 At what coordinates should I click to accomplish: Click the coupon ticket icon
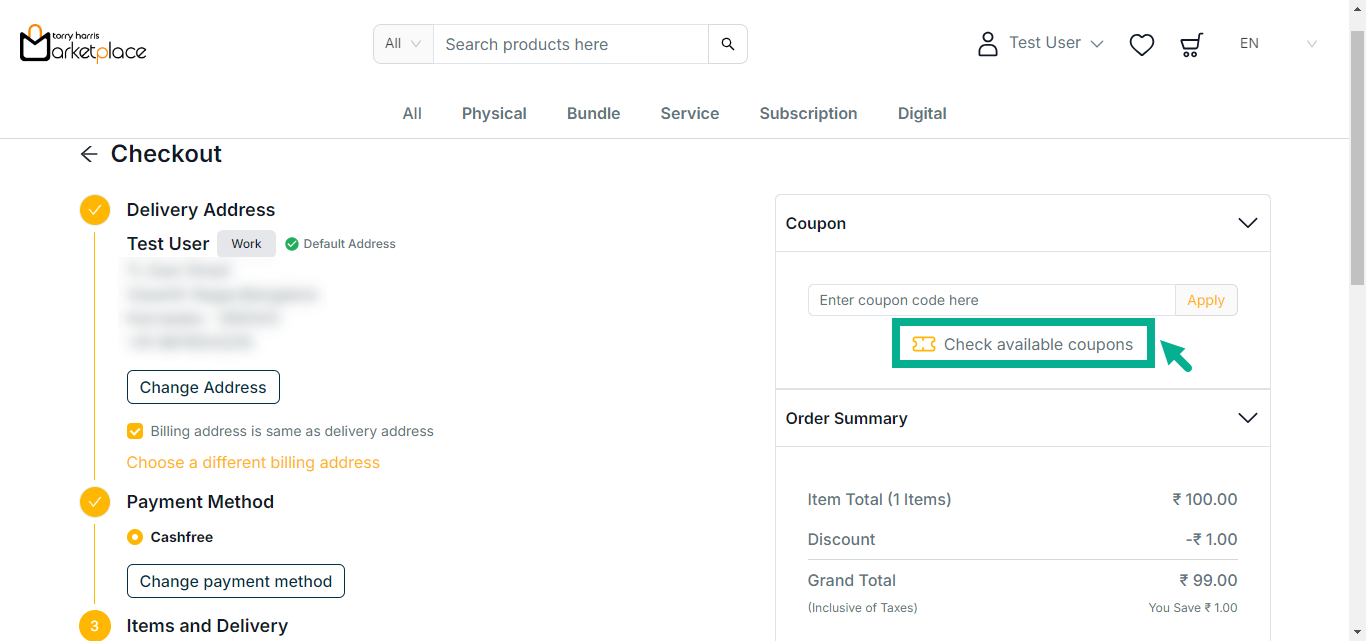924,344
